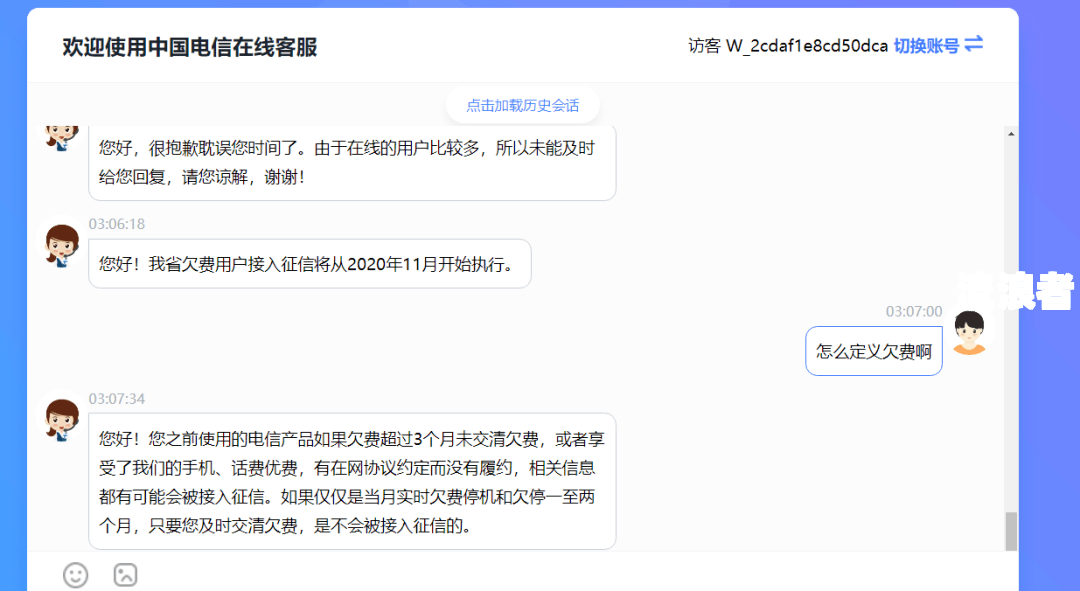The height and width of the screenshot is (591, 1080).
Task: Click agent avatar next to 03:06:18 message
Action: 62,245
